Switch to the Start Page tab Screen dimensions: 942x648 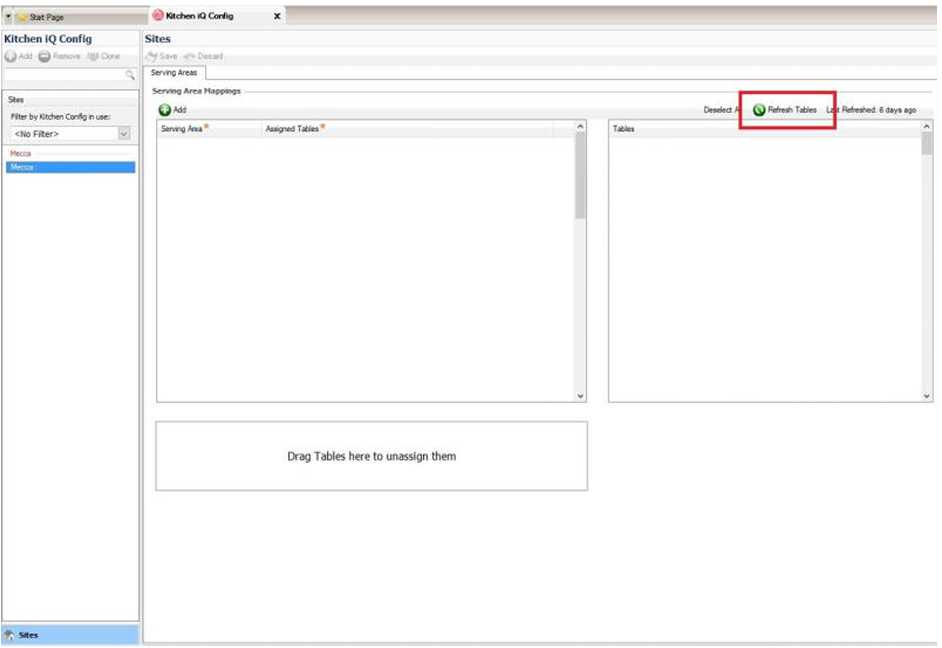[x=45, y=17]
